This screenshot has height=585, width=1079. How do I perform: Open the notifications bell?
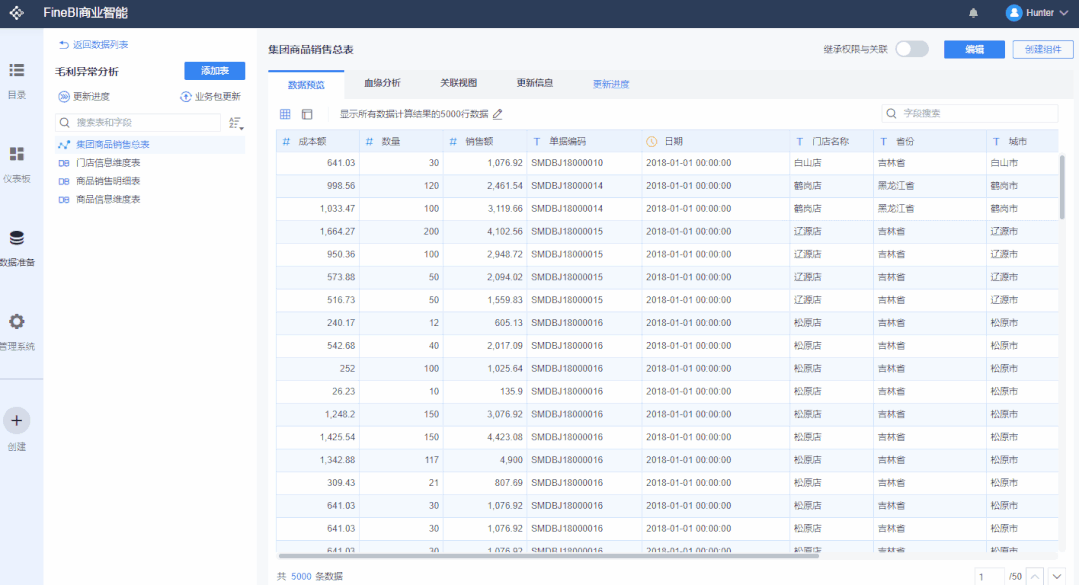click(973, 13)
